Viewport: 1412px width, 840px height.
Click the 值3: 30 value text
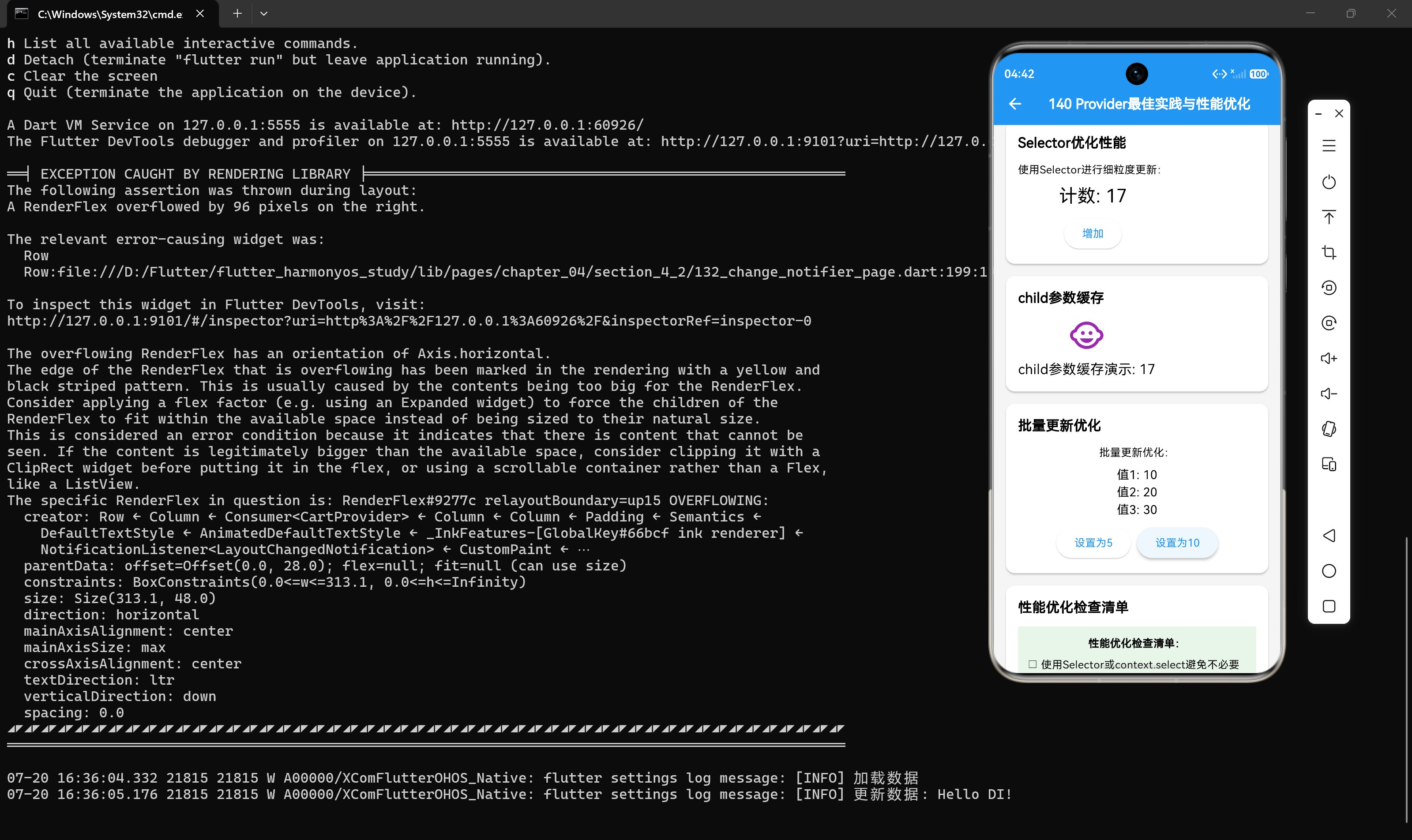click(1136, 510)
